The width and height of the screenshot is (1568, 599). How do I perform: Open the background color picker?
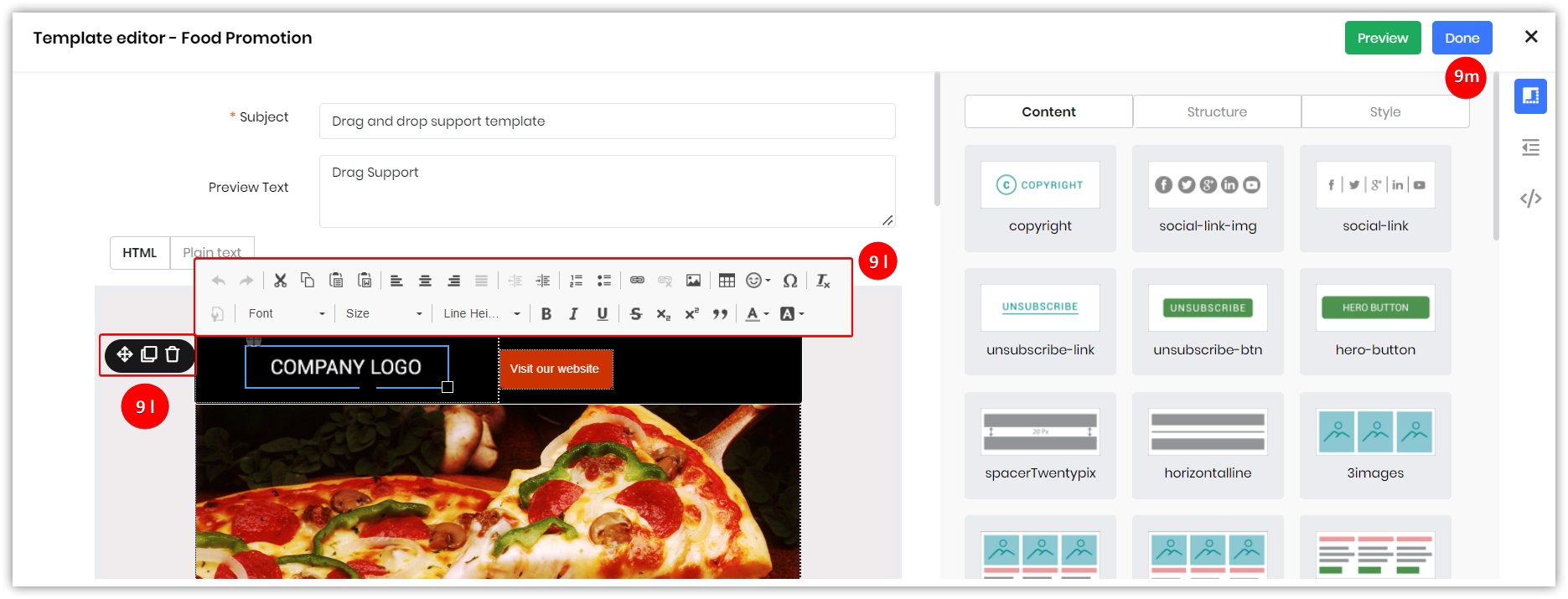792,313
